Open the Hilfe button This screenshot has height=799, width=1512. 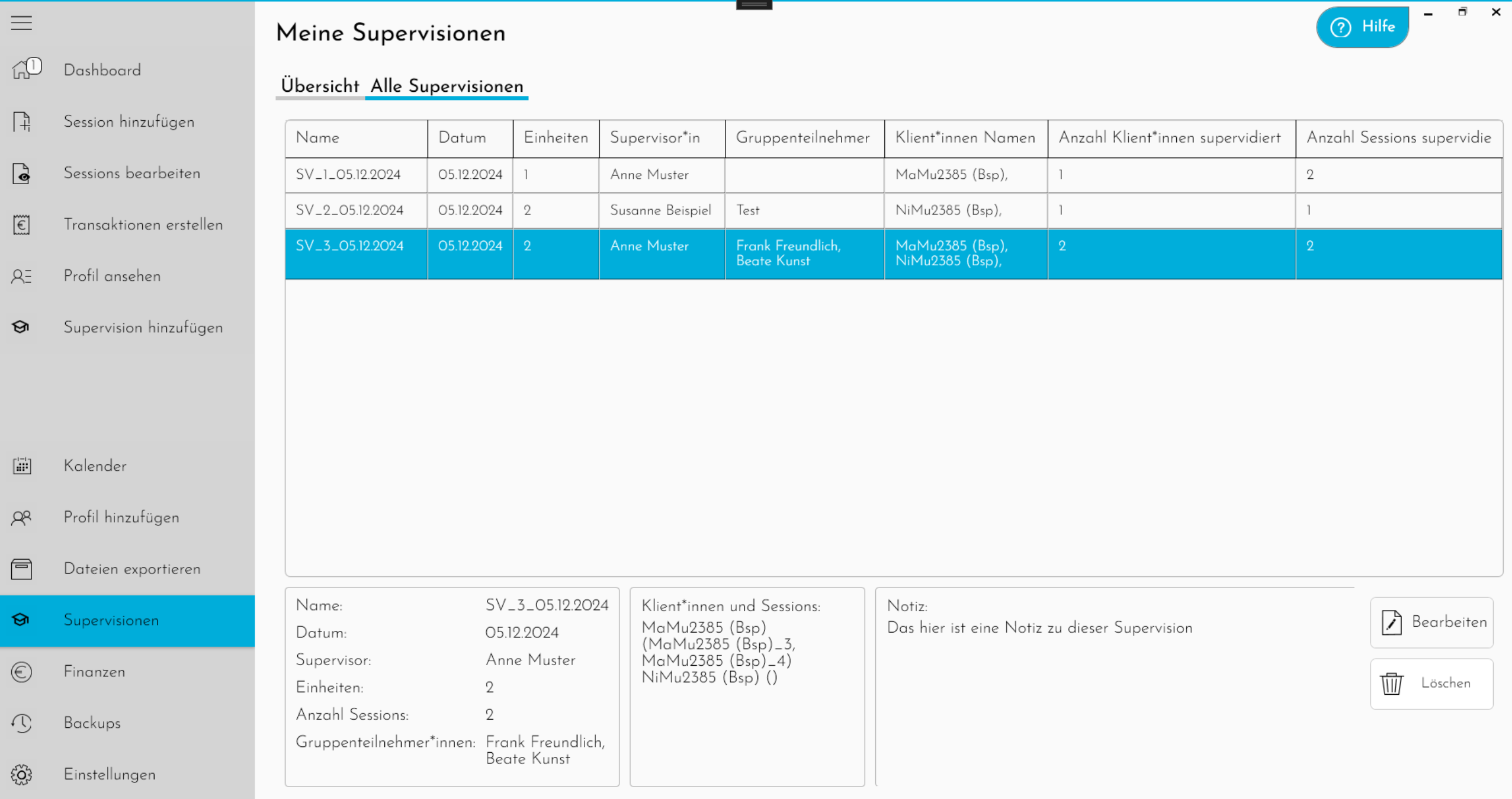[x=1362, y=27]
